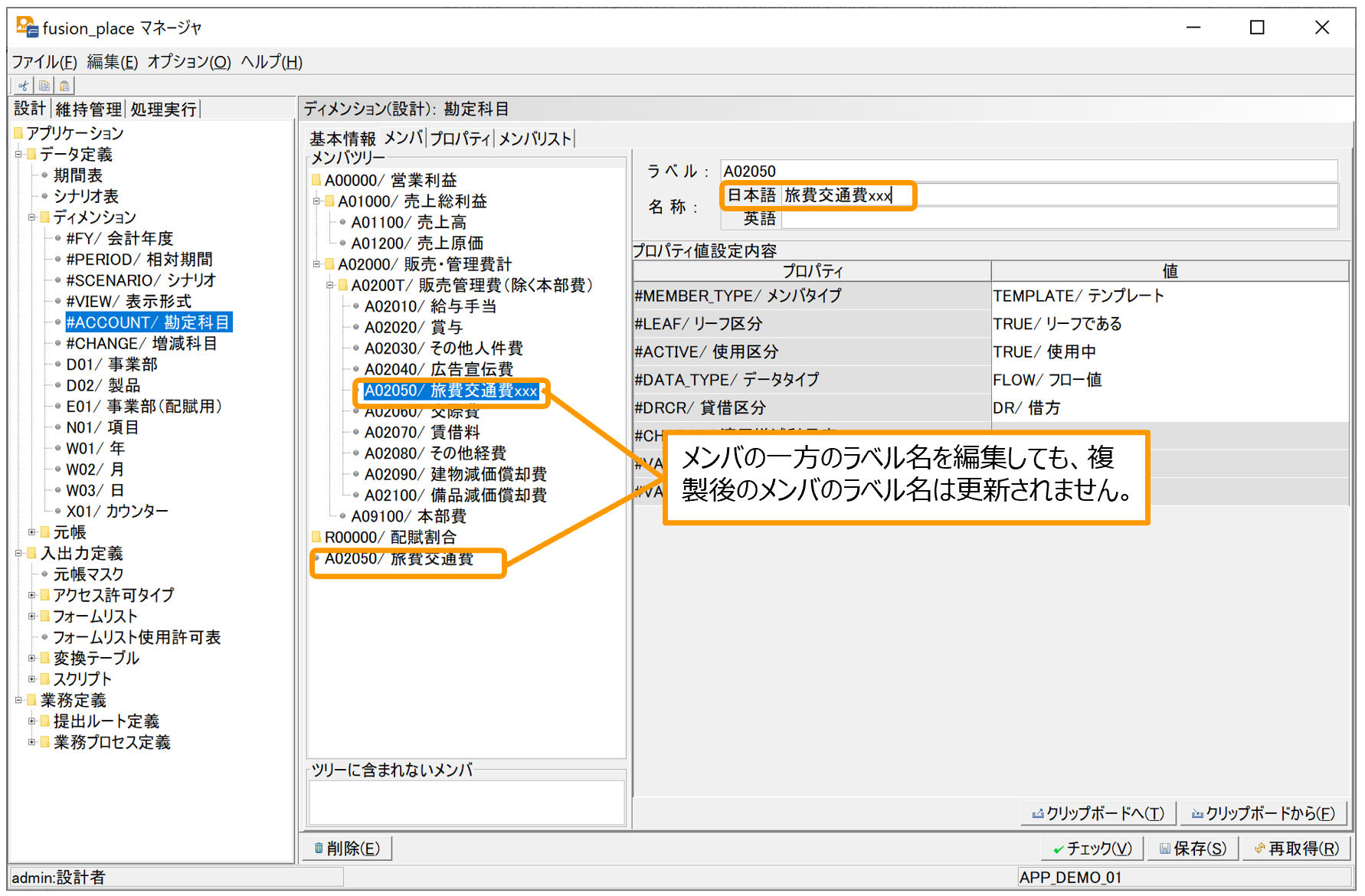This screenshot has height=896, width=1365.
Task: Collapse the A0200T 販売管理費 member node
Action: 330,285
